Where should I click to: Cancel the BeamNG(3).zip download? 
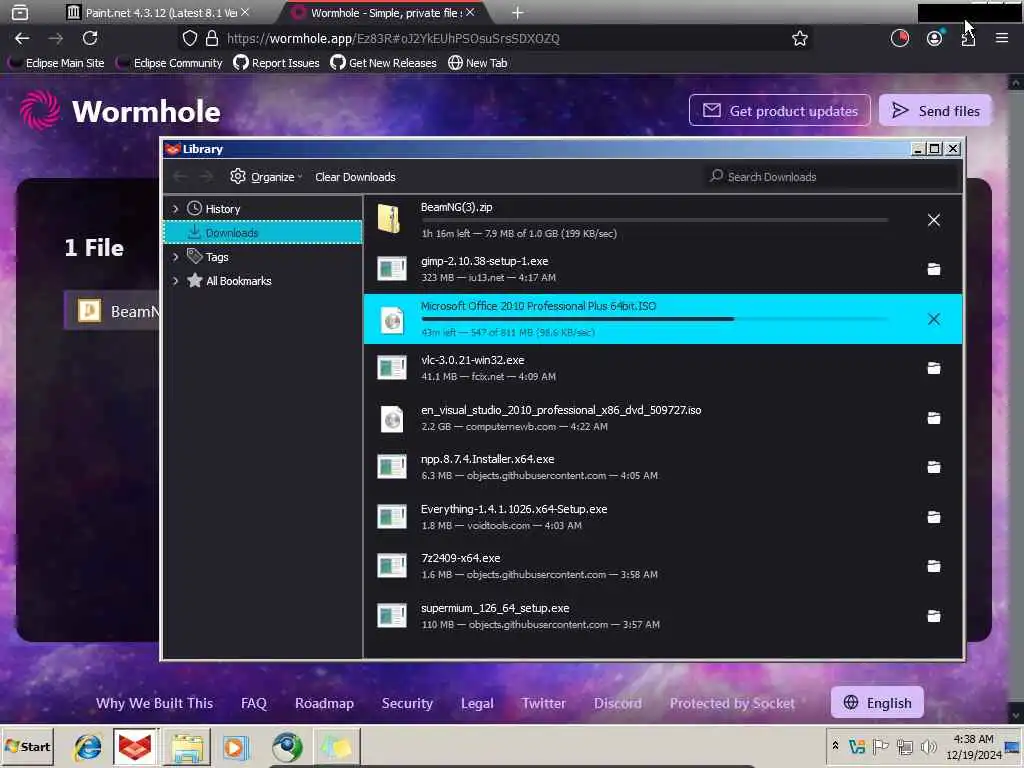point(934,220)
